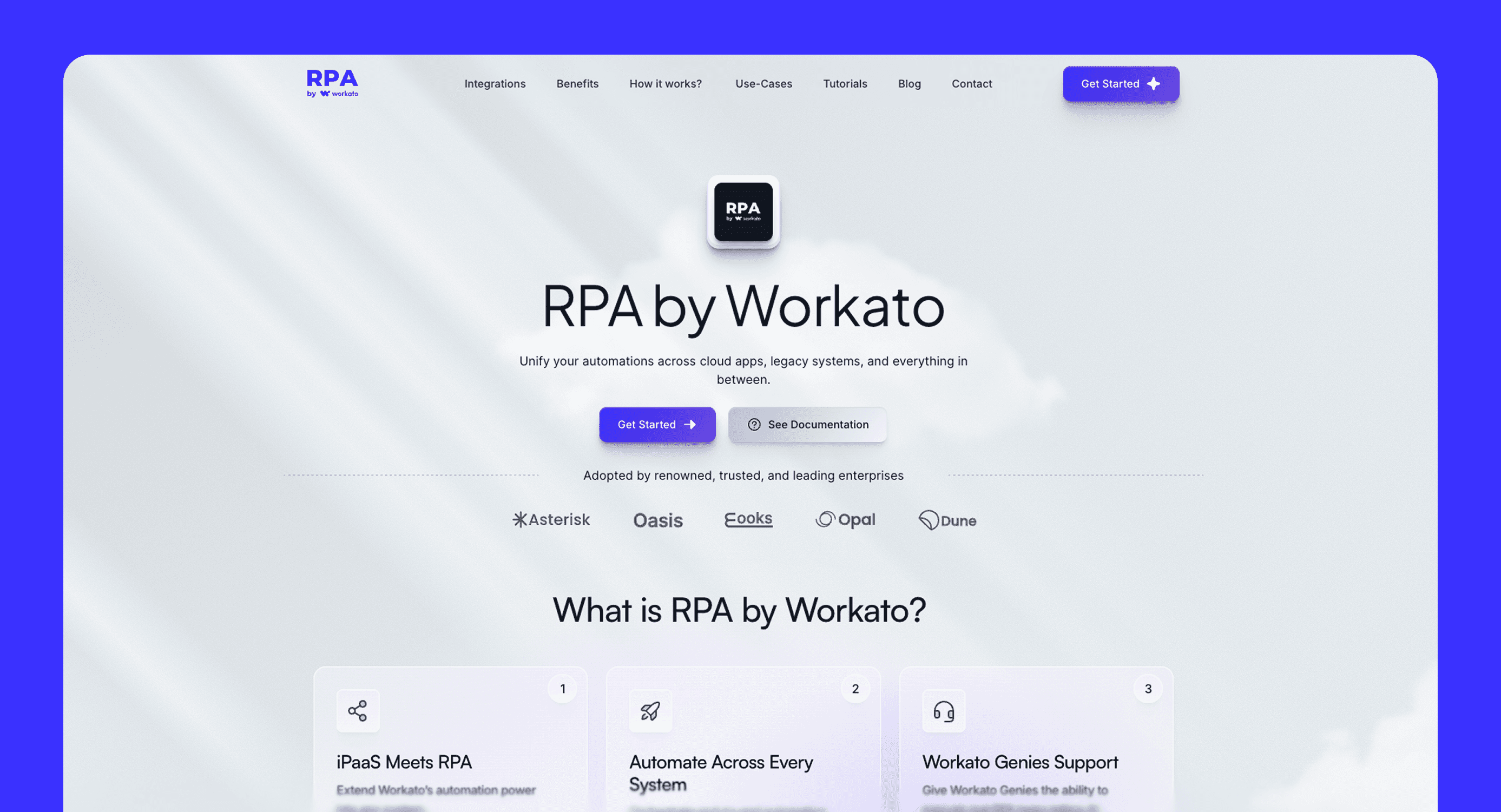Click the share icon on iPaaS card
The image size is (1501, 812).
coord(357,711)
